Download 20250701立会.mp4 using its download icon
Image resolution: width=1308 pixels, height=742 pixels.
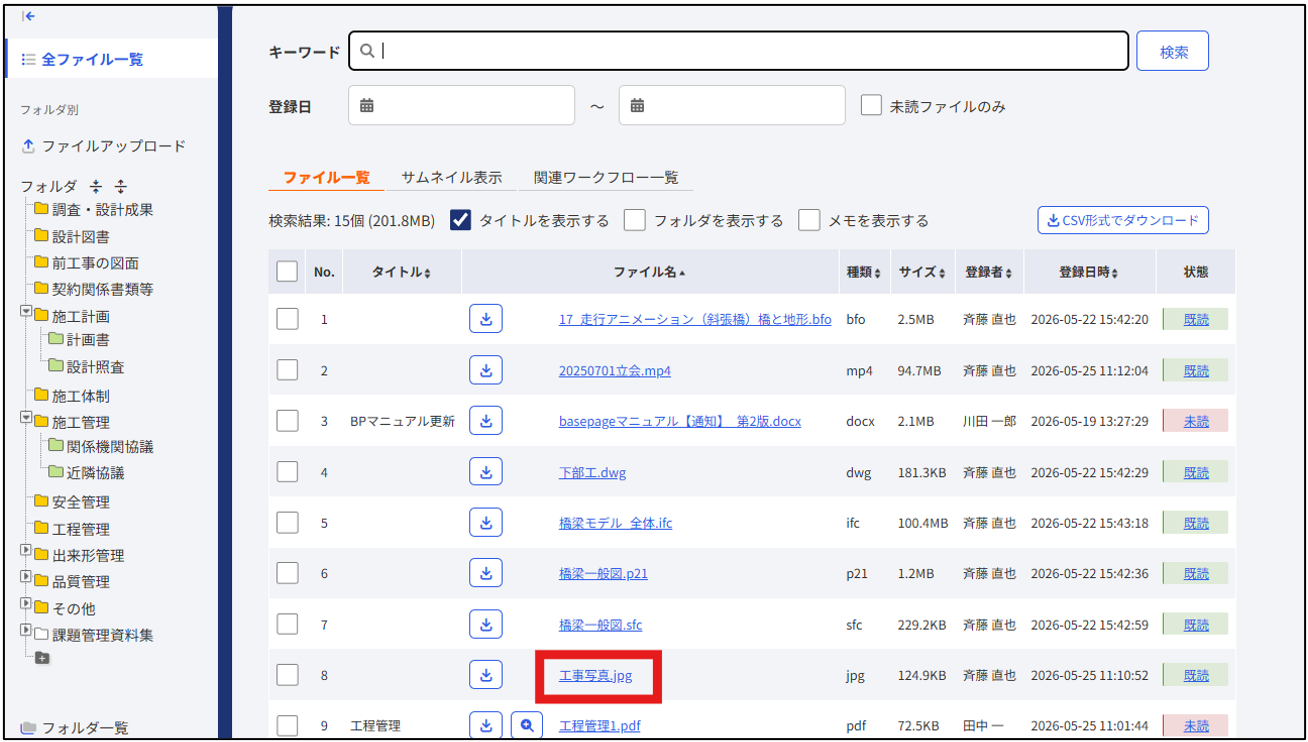(486, 370)
